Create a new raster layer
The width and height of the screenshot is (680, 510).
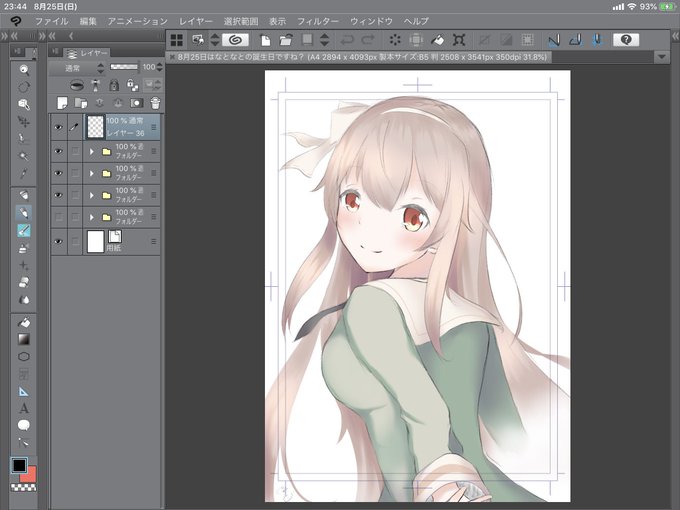(62, 103)
